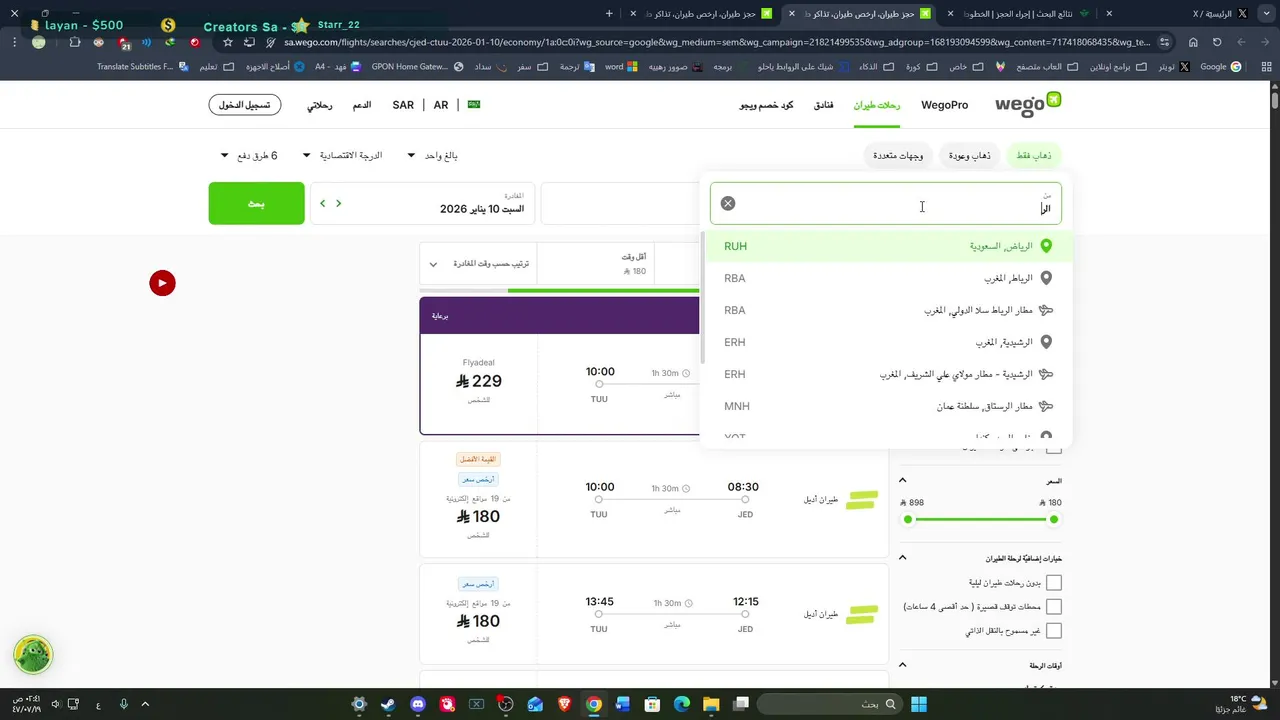Open File Explorer from the taskbar
This screenshot has width=1280, height=720.
(x=710, y=704)
